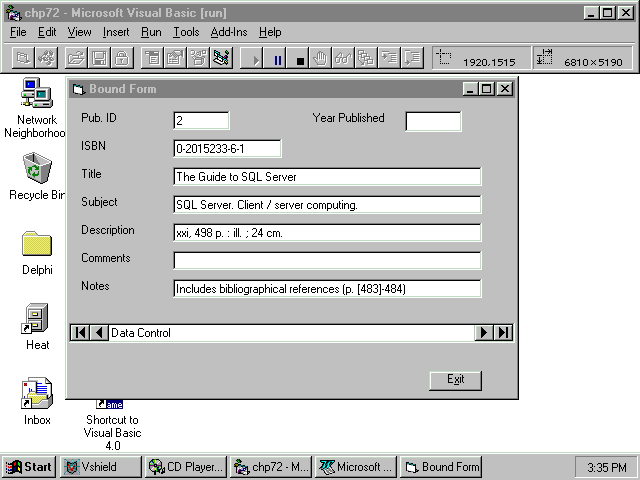Click the Toggle Breakpoint hand icon
The width and height of the screenshot is (640, 480).
(320, 59)
